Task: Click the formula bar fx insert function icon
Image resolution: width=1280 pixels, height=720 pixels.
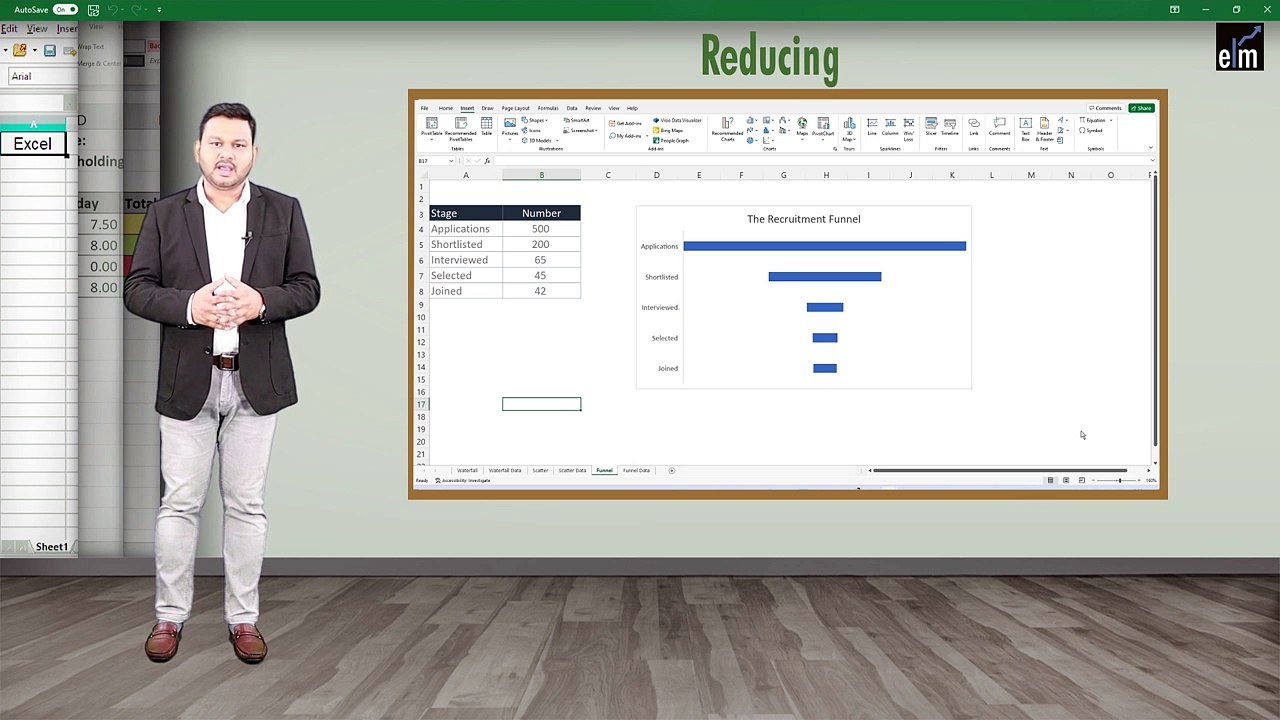Action: click(487, 160)
